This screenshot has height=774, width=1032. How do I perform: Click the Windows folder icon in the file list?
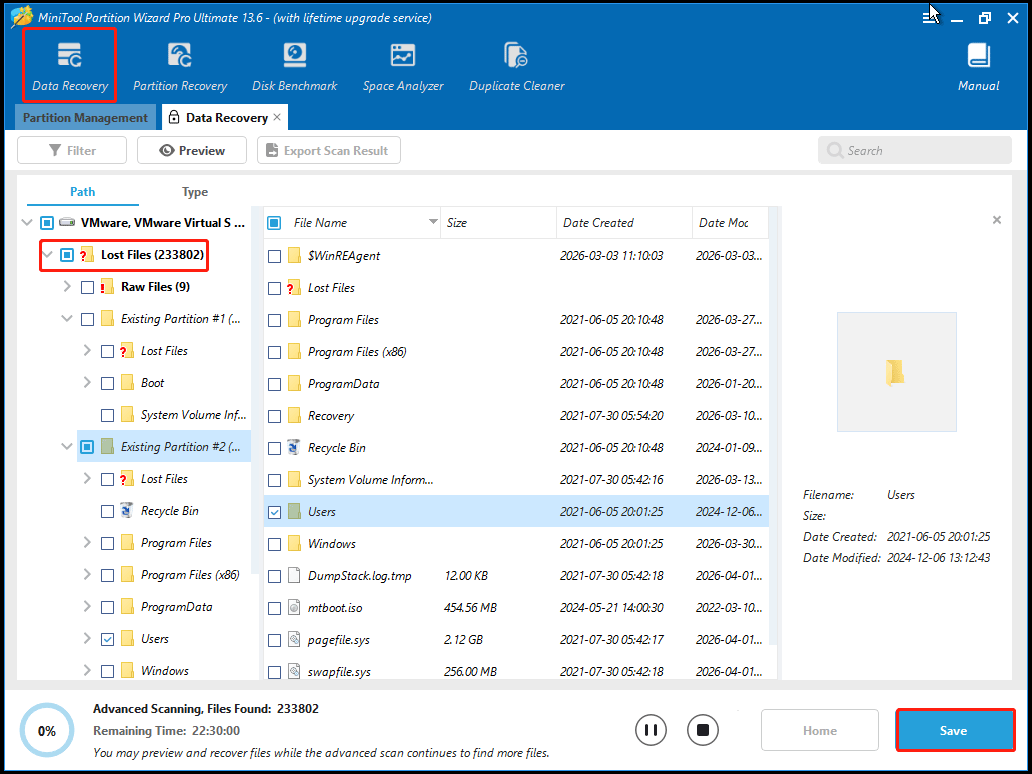pos(294,544)
